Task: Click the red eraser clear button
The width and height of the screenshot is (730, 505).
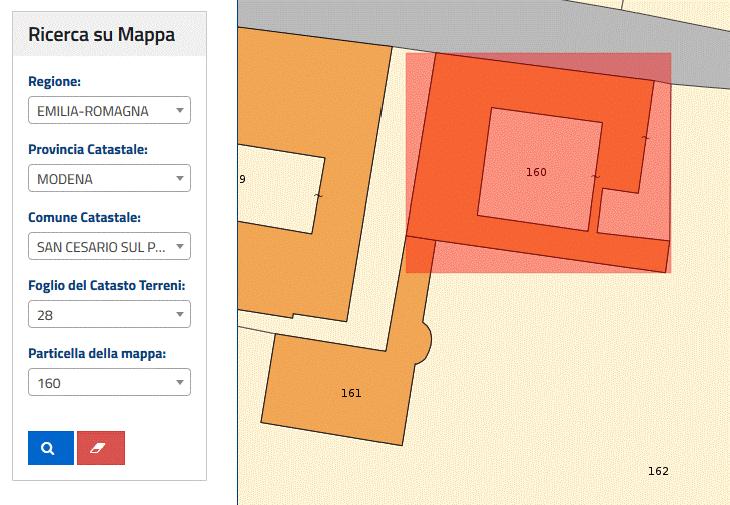Action: click(101, 448)
